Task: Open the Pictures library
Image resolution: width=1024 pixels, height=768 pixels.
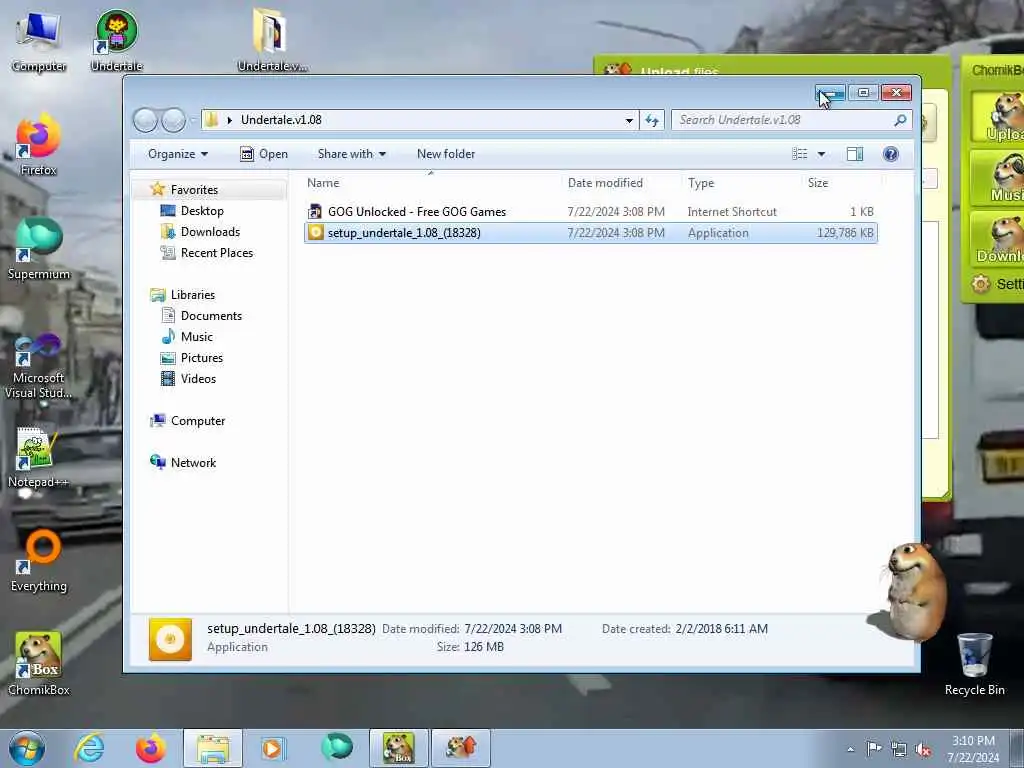Action: 202,358
